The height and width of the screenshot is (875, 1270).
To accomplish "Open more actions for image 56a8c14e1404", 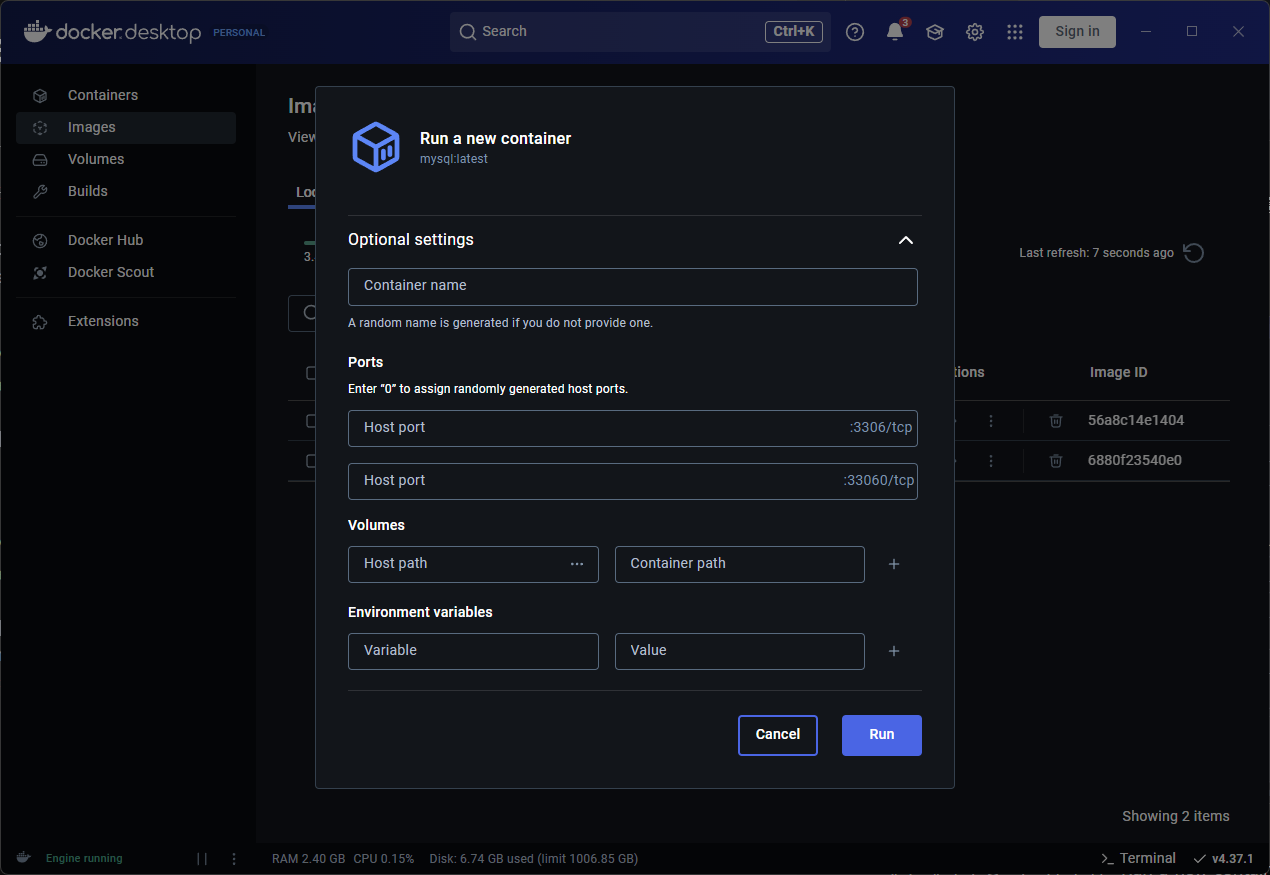I will (991, 421).
